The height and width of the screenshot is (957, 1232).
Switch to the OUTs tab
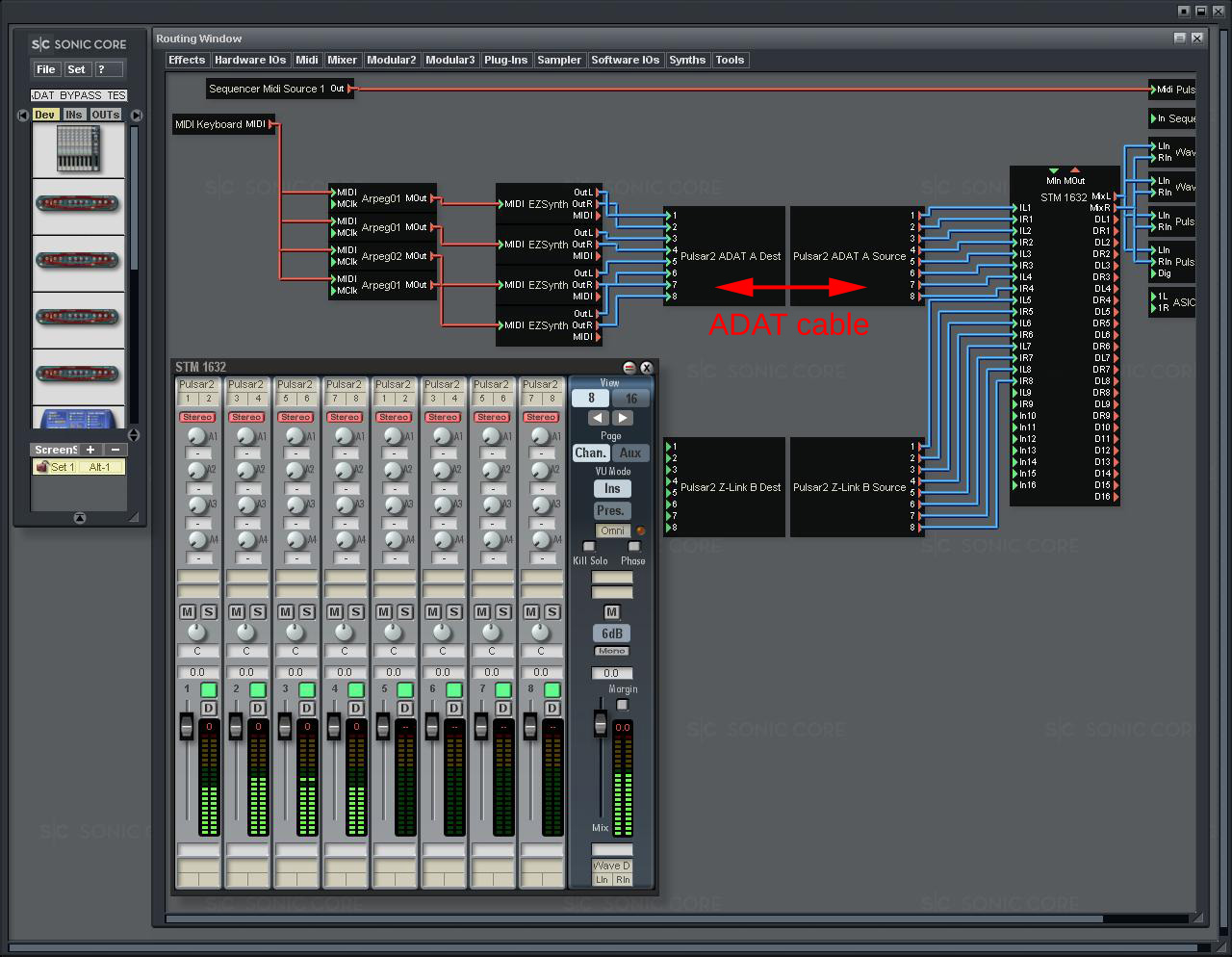[106, 115]
